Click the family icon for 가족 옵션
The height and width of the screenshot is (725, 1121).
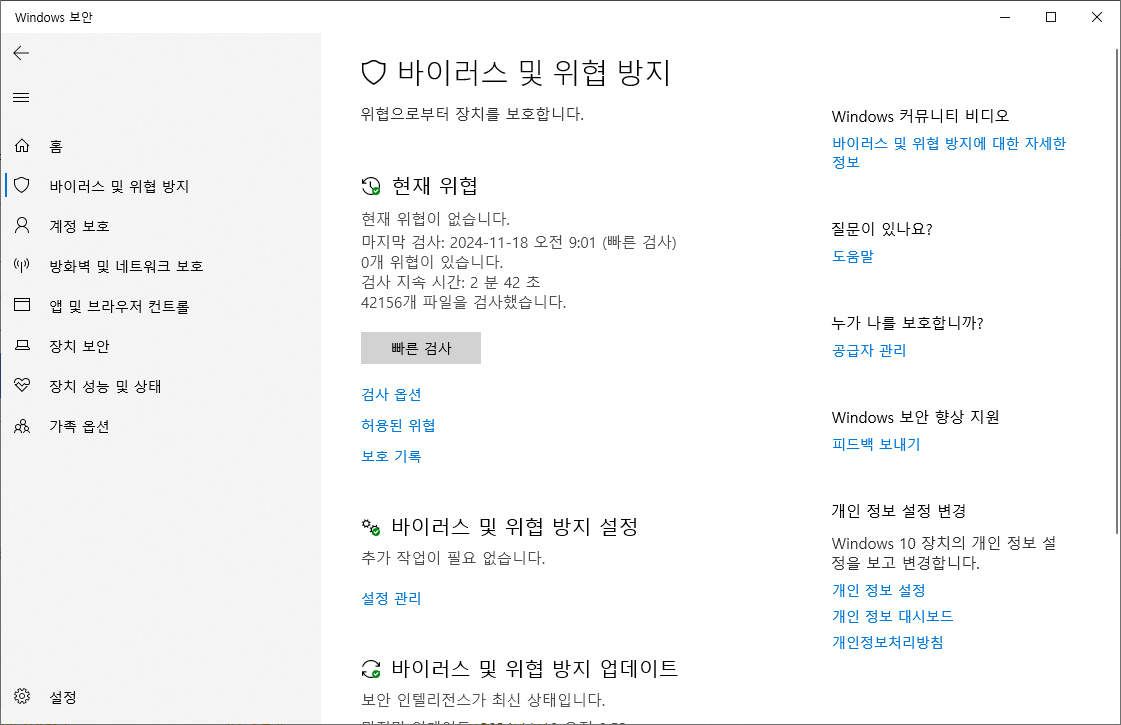click(x=22, y=426)
